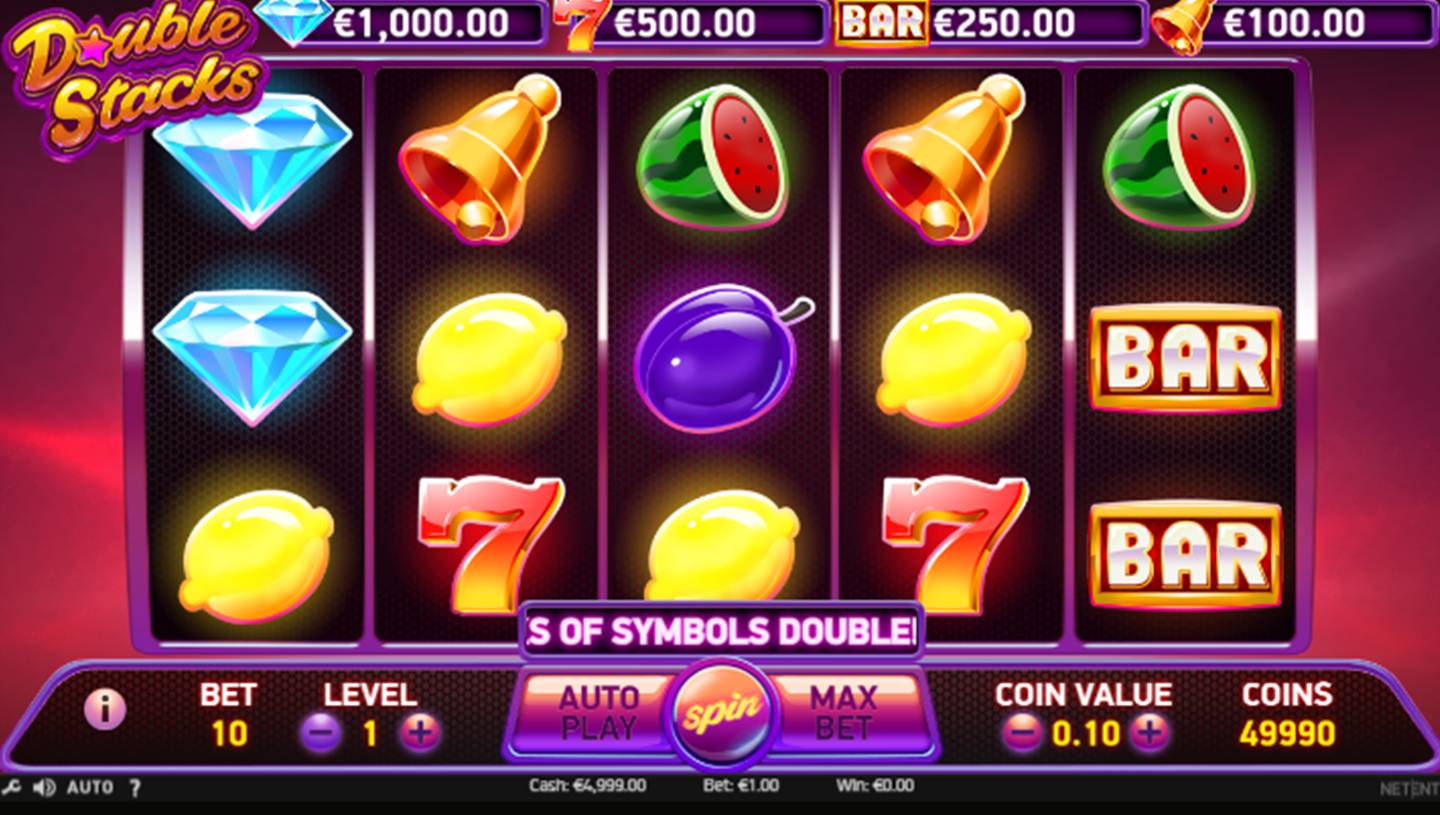1440x815 pixels.
Task: Mute sound with the speaker icon
Action: pyautogui.click(x=43, y=787)
